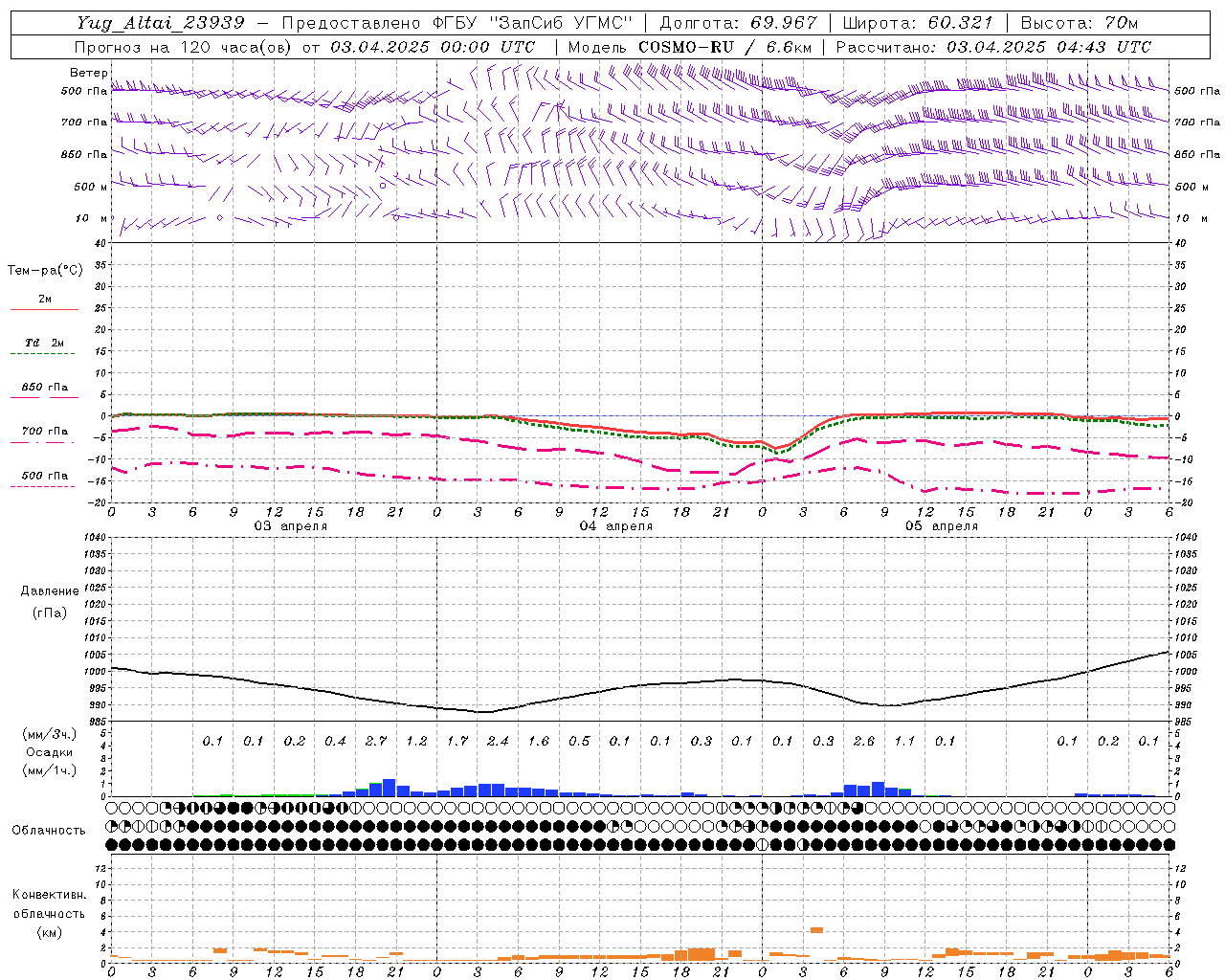Click the 05 апреля date label

[941, 526]
